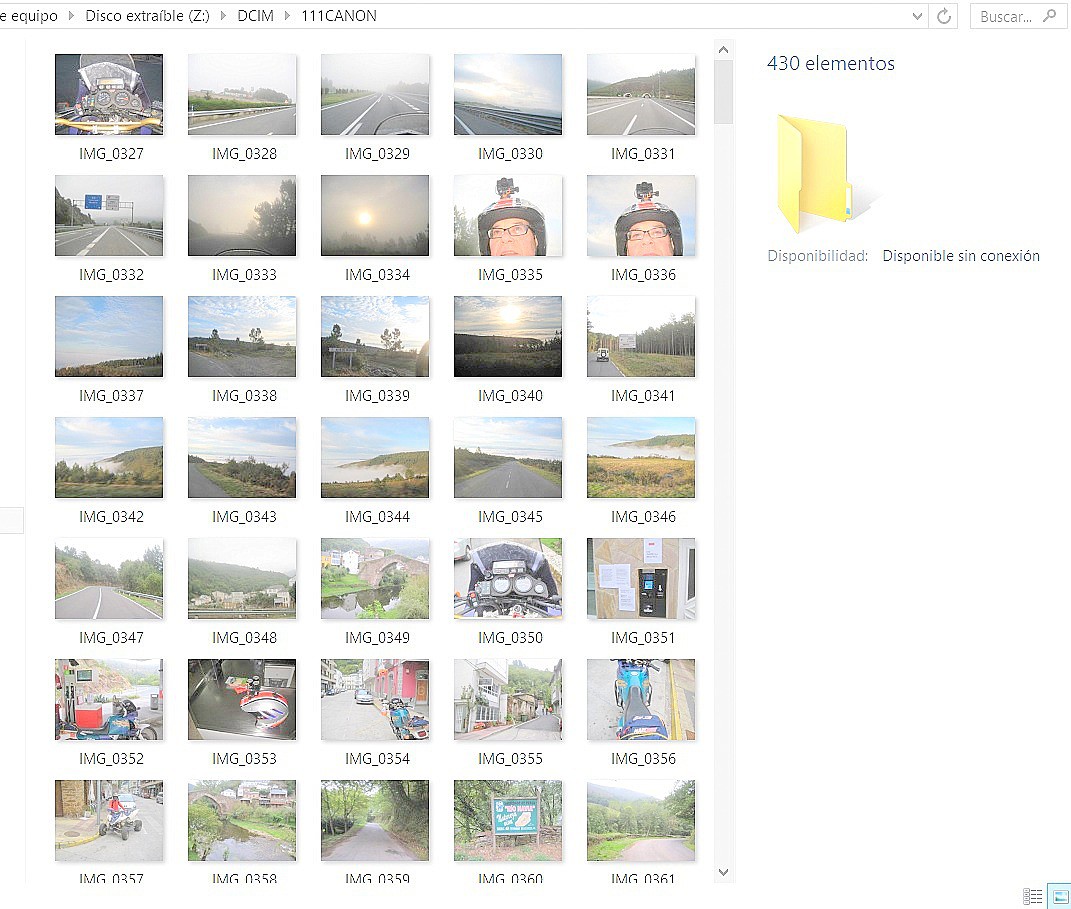Image resolution: width=1071 pixels, height=909 pixels.
Task: Select thumbnail IMG_0348
Action: [242, 578]
